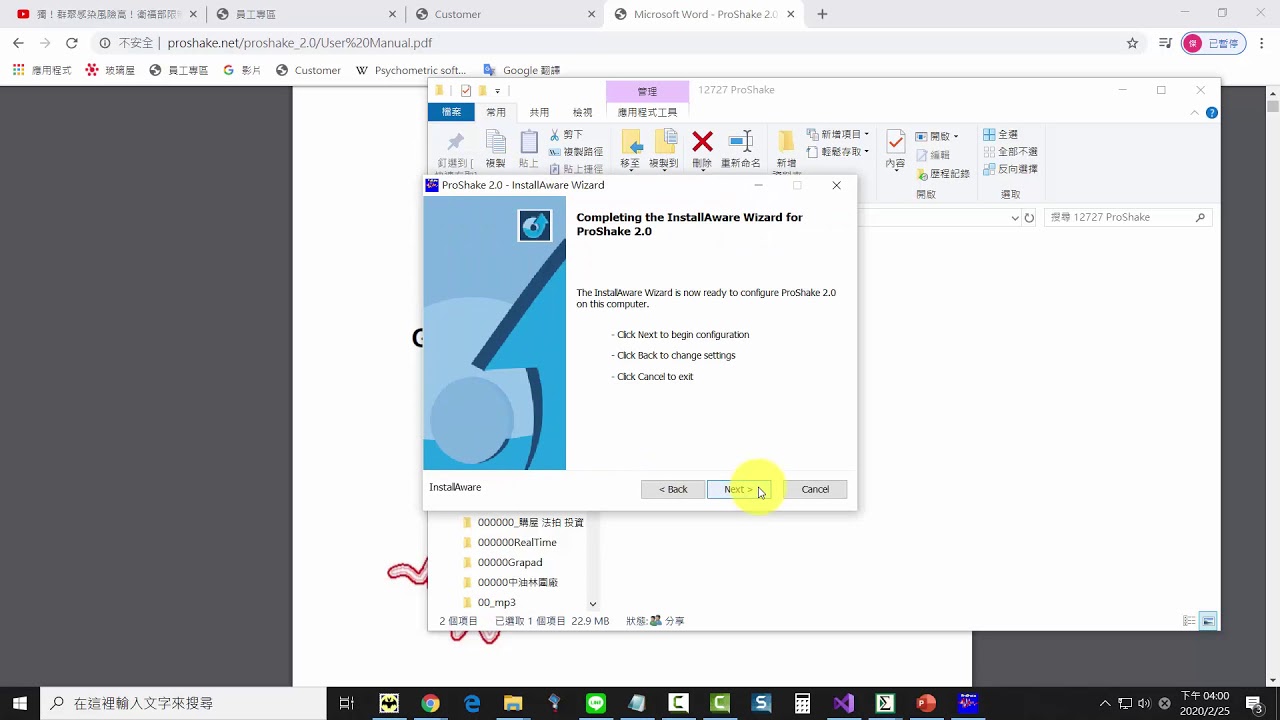
Task: Open Google Chrome from the taskbar
Action: click(430, 703)
